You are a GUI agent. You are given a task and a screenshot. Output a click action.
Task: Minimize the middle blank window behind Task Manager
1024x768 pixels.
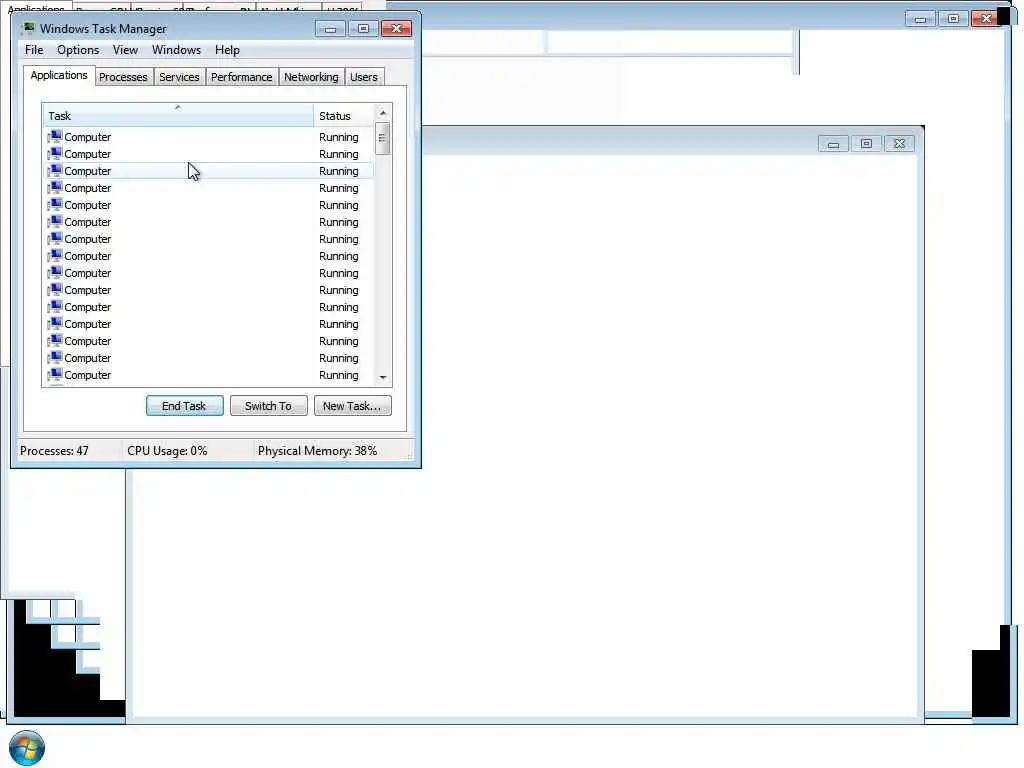coord(833,144)
